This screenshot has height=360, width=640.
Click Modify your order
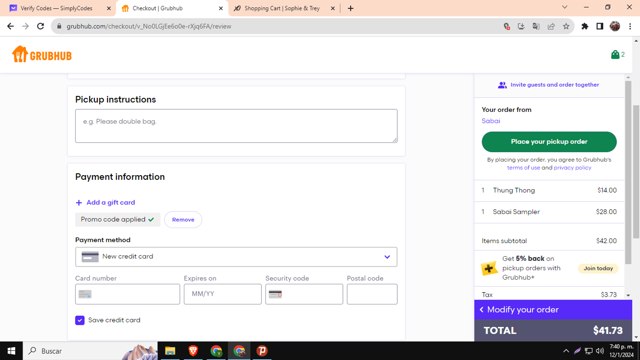pos(553,309)
